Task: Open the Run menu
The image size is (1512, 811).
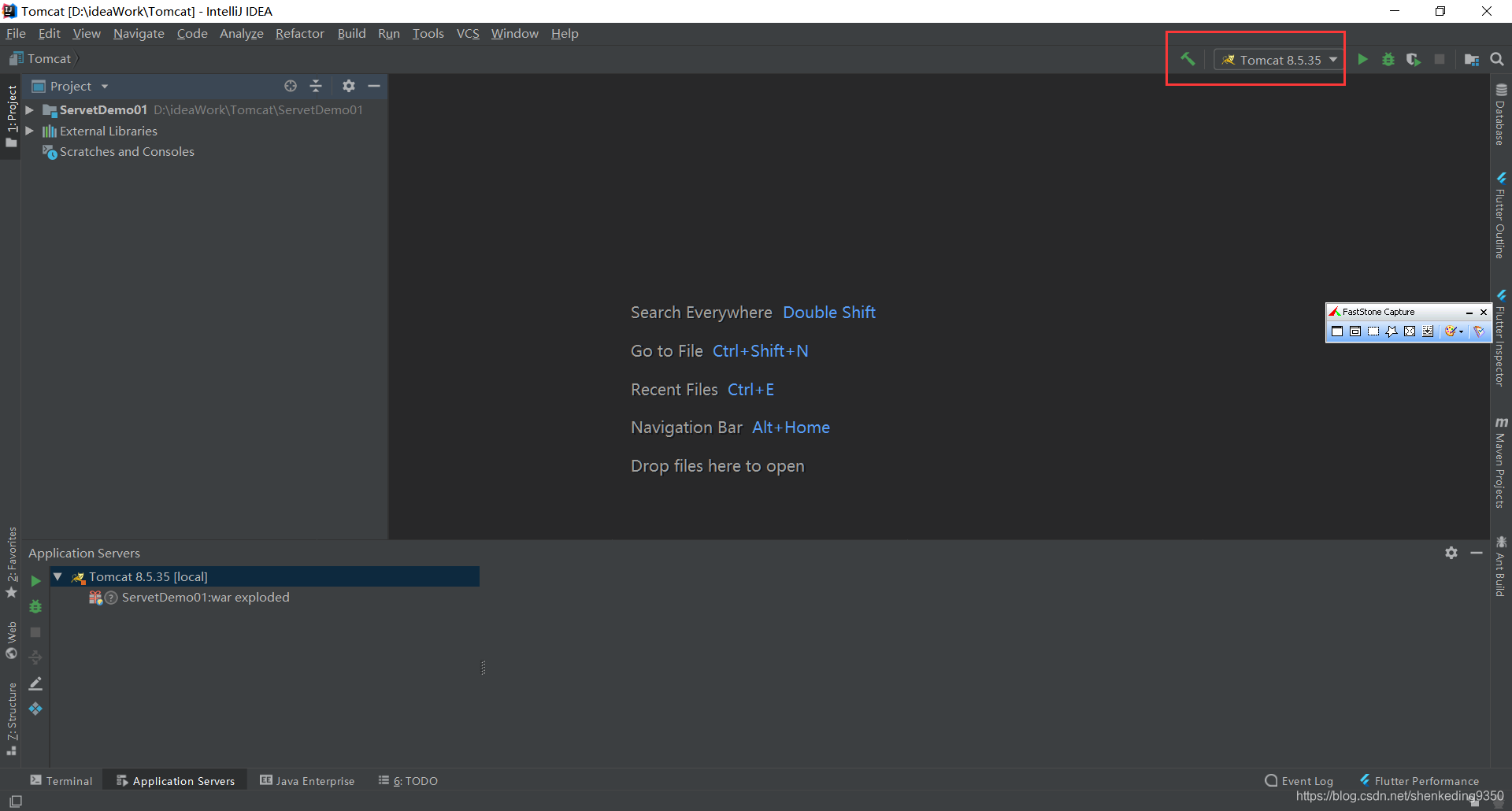Action: point(388,33)
